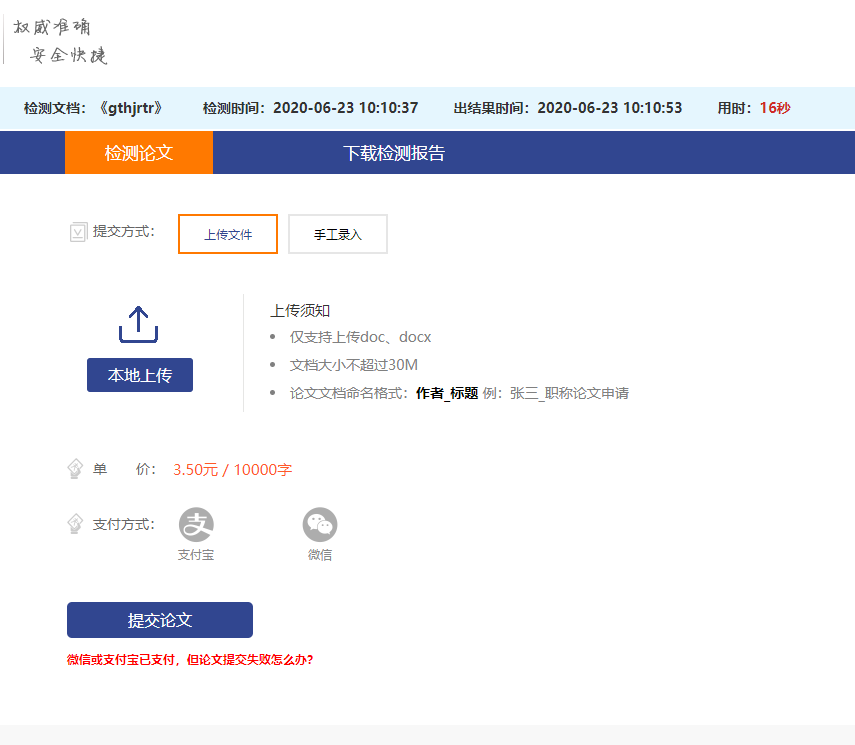
Task: Select the Alipay payment icon
Action: [196, 525]
